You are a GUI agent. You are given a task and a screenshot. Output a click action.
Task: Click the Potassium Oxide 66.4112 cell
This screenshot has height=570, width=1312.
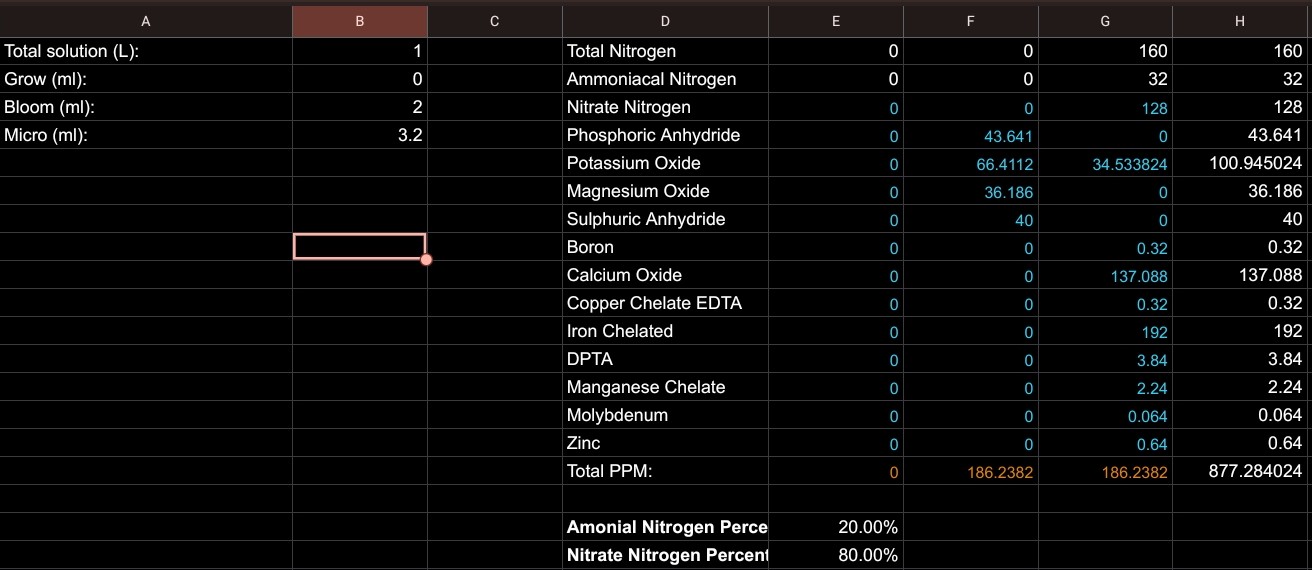pyautogui.click(x=970, y=163)
